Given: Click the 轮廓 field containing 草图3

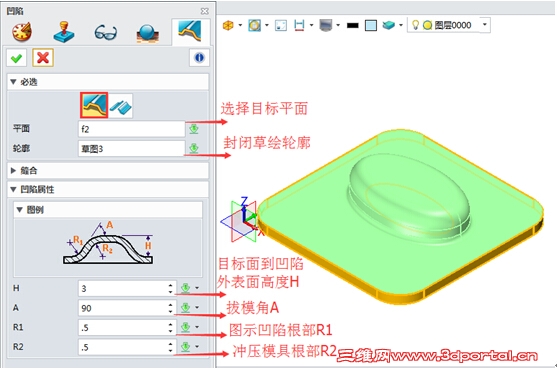Looking at the screenshot, I should tap(131, 148).
